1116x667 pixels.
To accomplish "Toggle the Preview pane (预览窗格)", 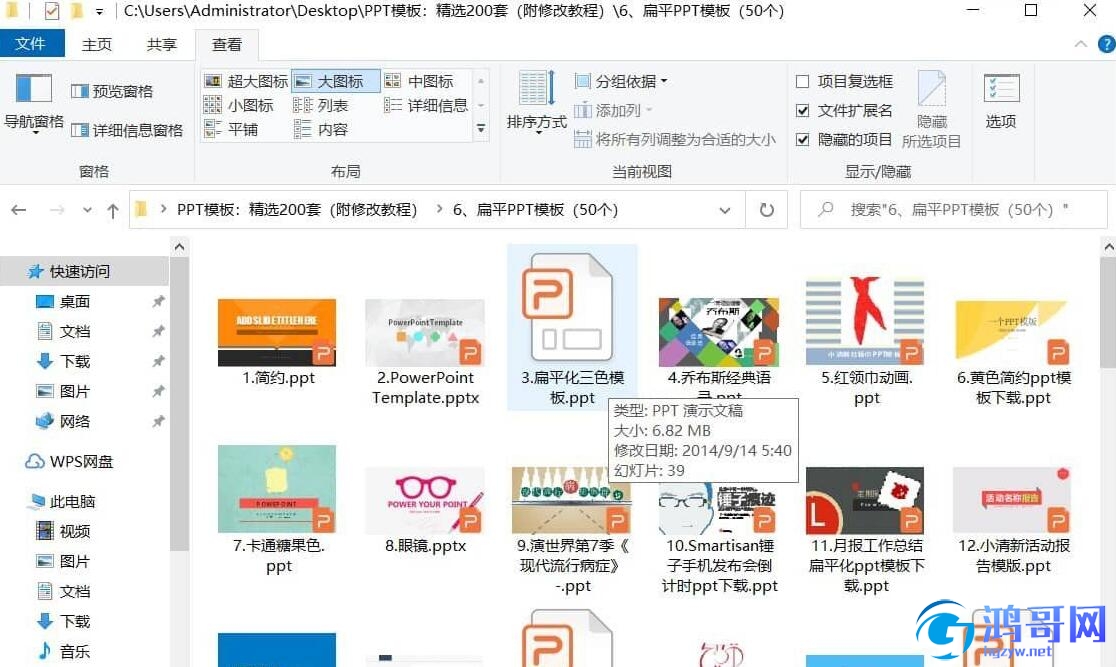I will pos(112,91).
